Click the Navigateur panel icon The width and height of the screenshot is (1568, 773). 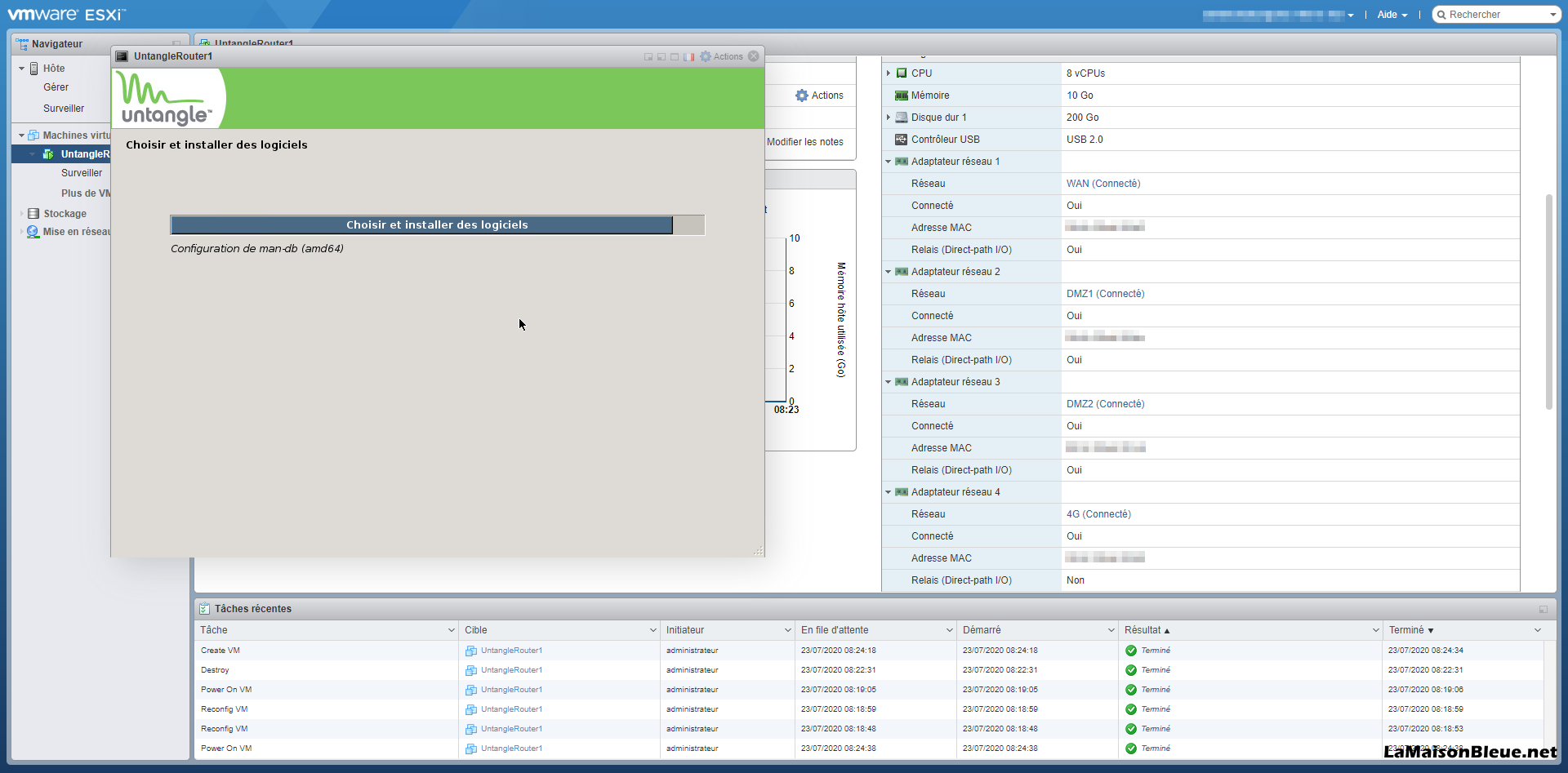coord(22,43)
